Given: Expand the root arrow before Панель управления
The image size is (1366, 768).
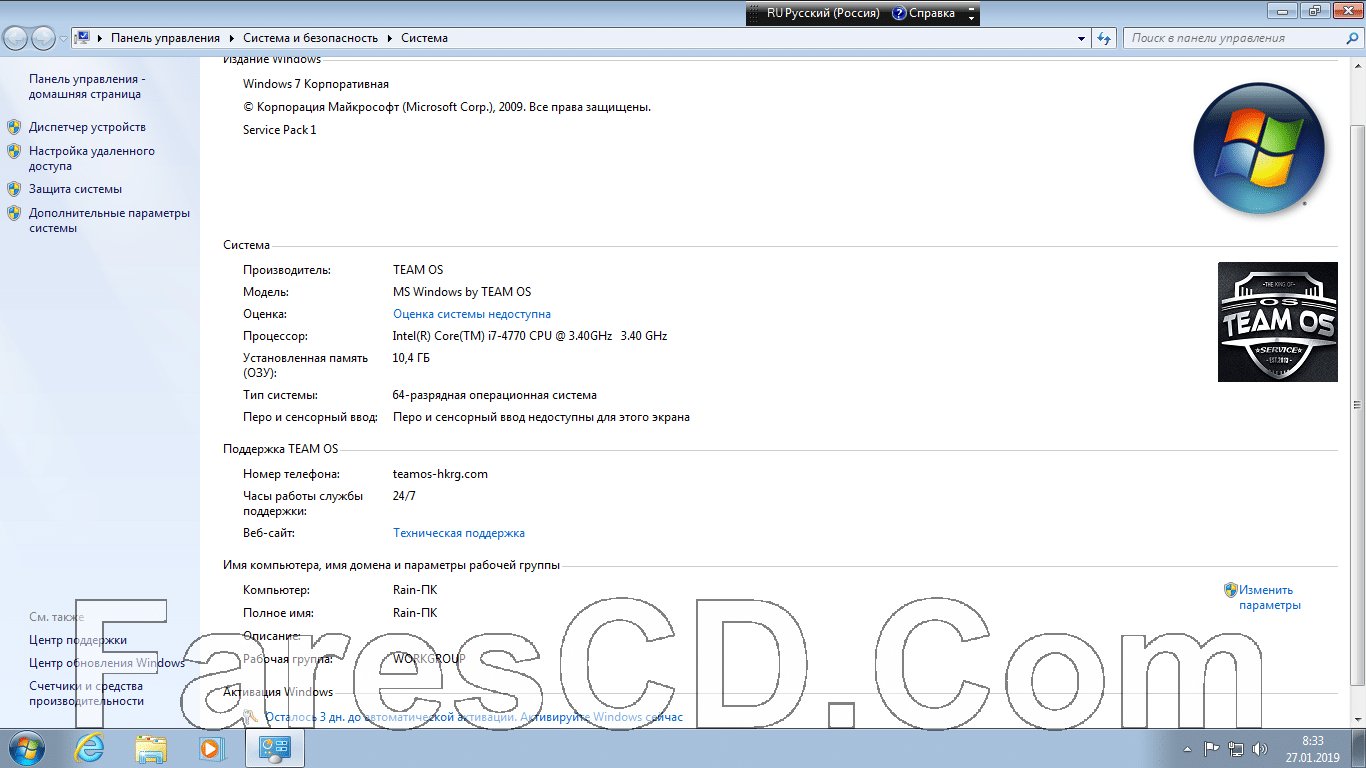Looking at the screenshot, I should pos(100,38).
